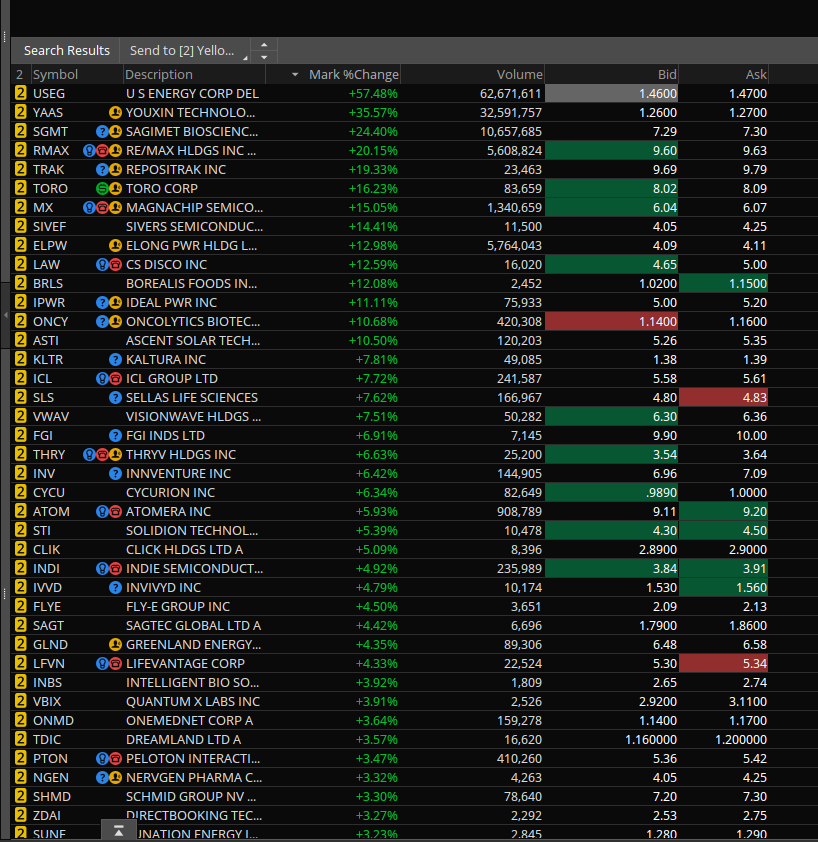Screen dimensions: 818x842
Task: Click the blue lightbulb icon on the PTON row
Action: point(102,759)
